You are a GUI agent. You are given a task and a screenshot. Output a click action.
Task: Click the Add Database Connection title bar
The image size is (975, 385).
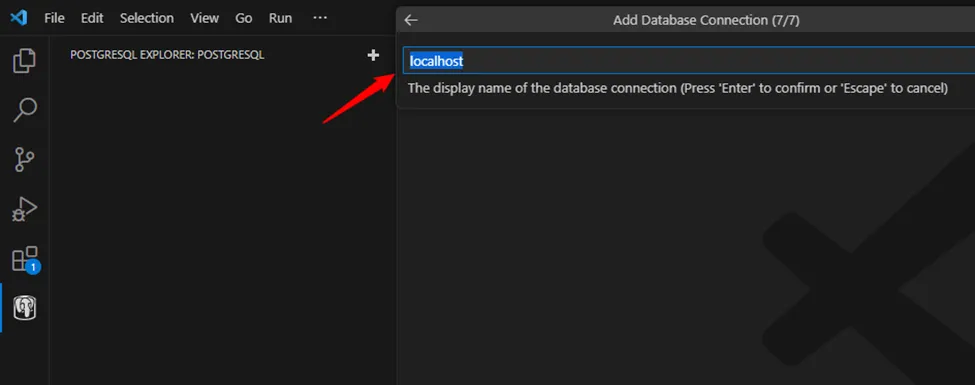click(706, 20)
